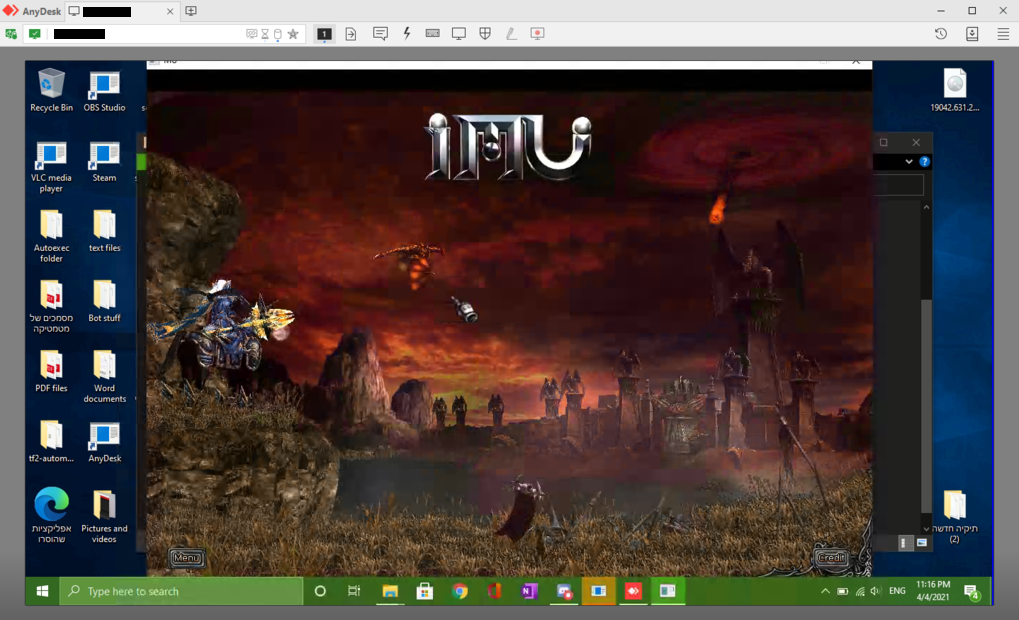Open Microsoft Store from the taskbar
1019x620 pixels.
425,591
